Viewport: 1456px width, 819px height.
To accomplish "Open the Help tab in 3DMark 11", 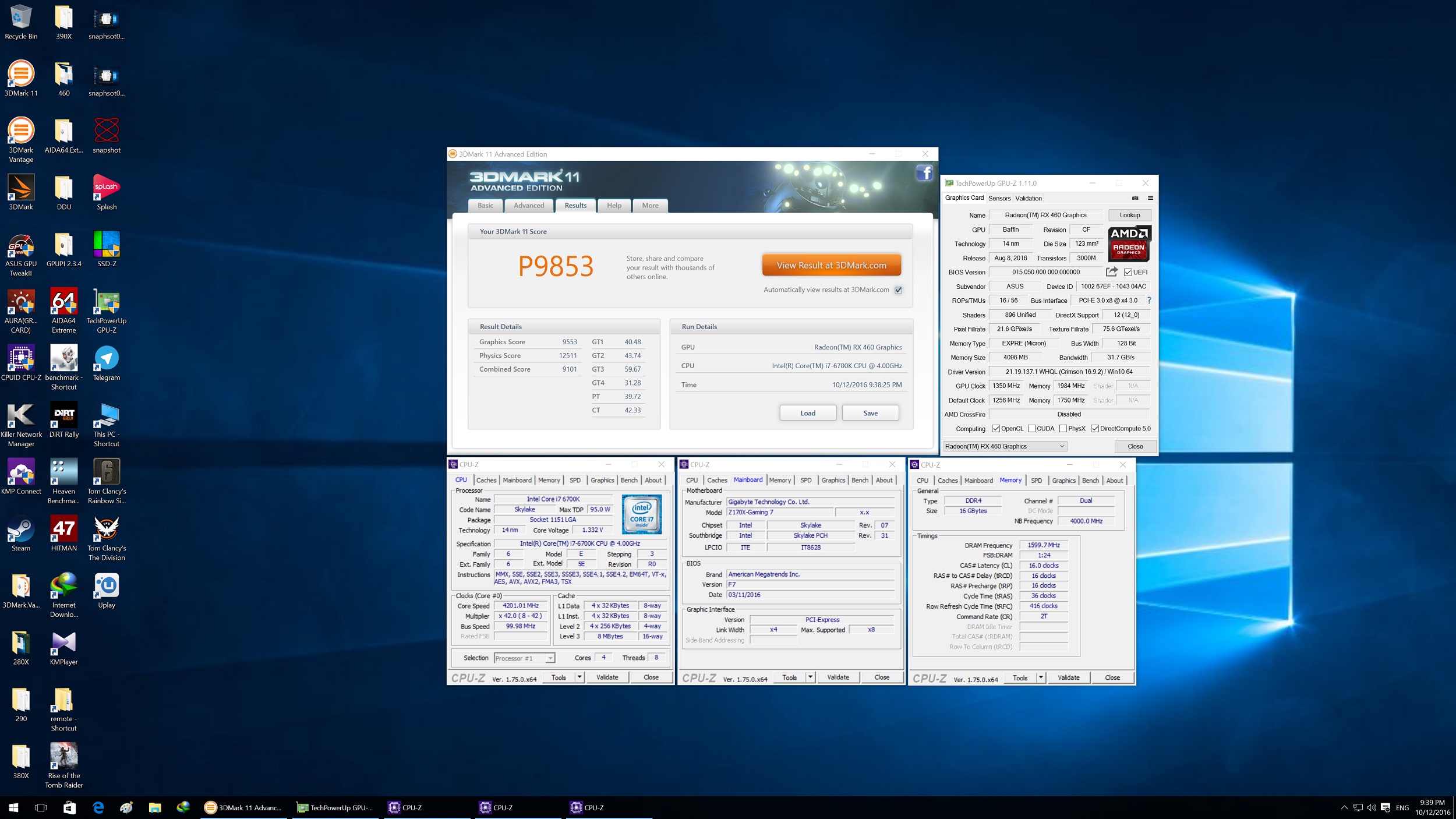I will pyautogui.click(x=614, y=206).
